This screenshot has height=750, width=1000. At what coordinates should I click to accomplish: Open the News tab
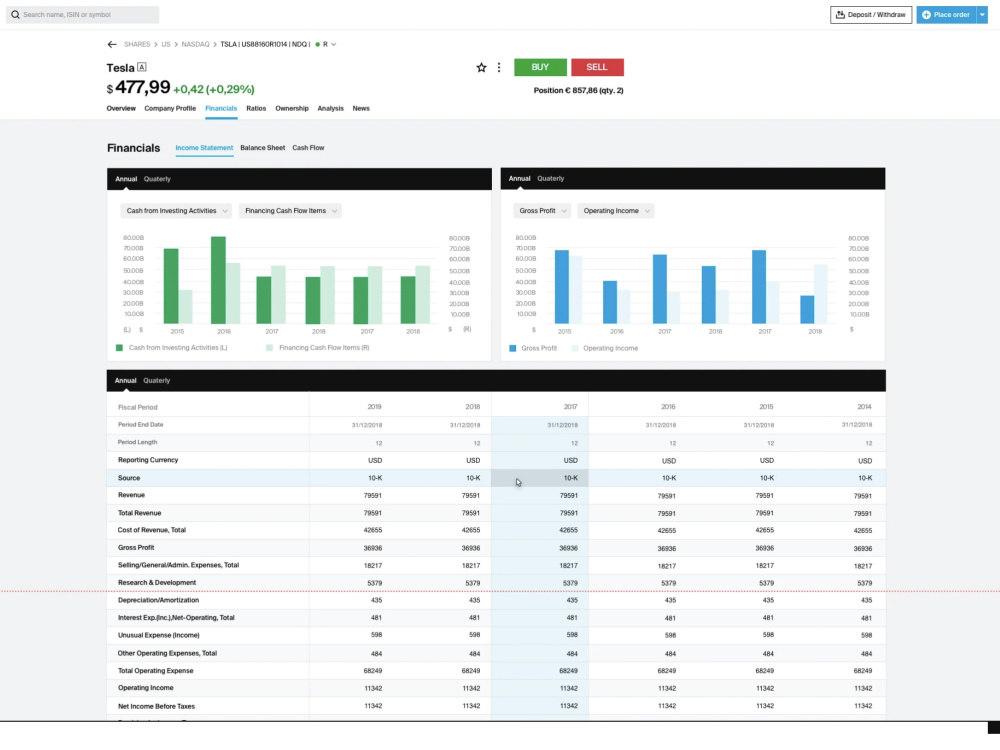click(361, 108)
